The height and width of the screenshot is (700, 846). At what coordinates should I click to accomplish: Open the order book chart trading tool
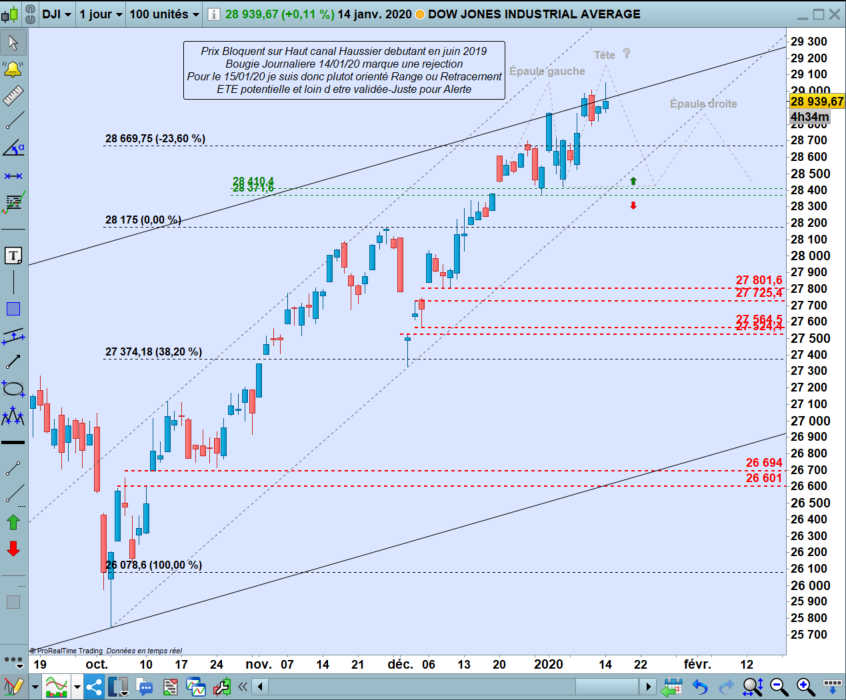[13, 203]
